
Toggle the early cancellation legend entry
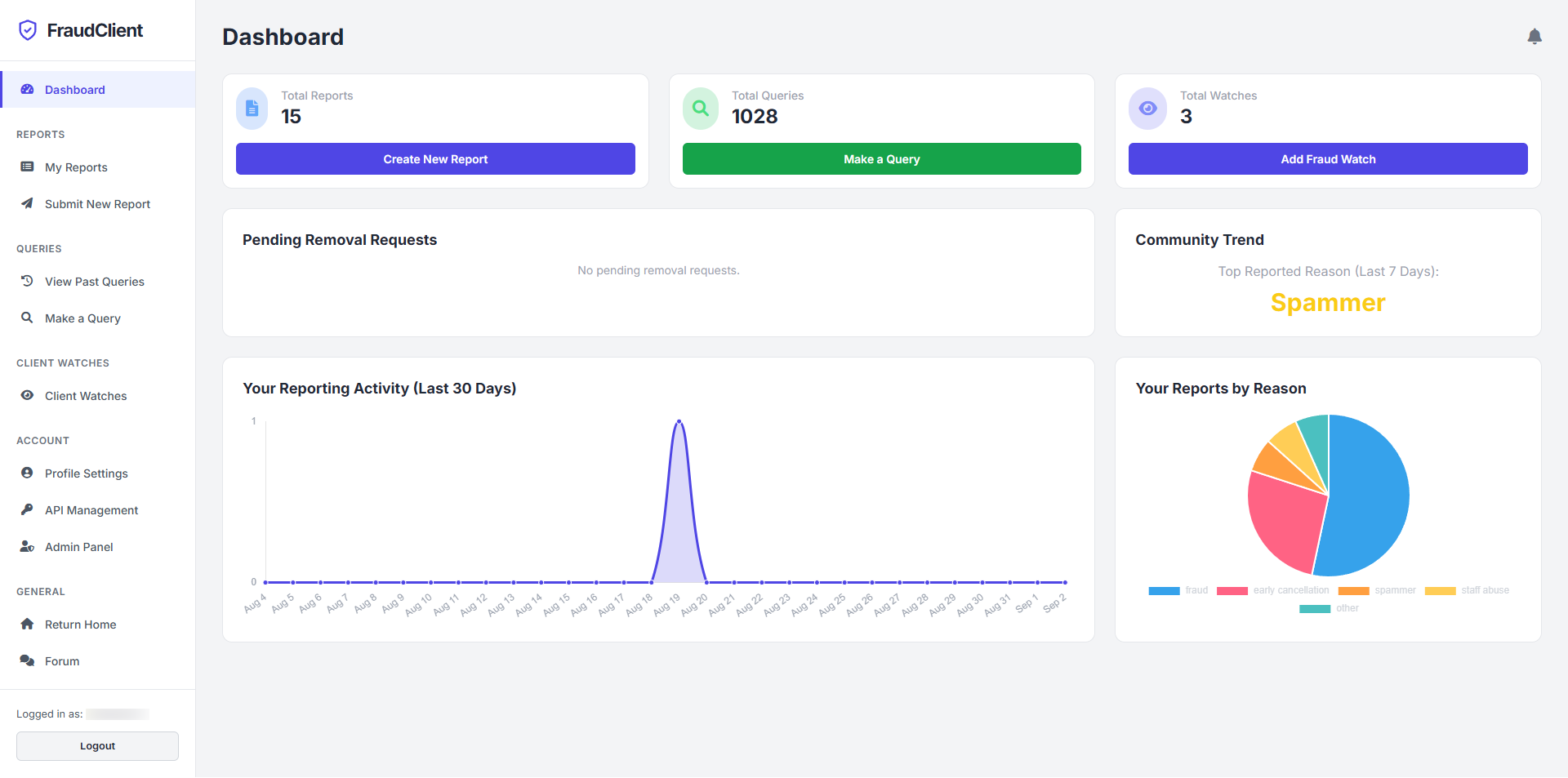coord(1272,590)
